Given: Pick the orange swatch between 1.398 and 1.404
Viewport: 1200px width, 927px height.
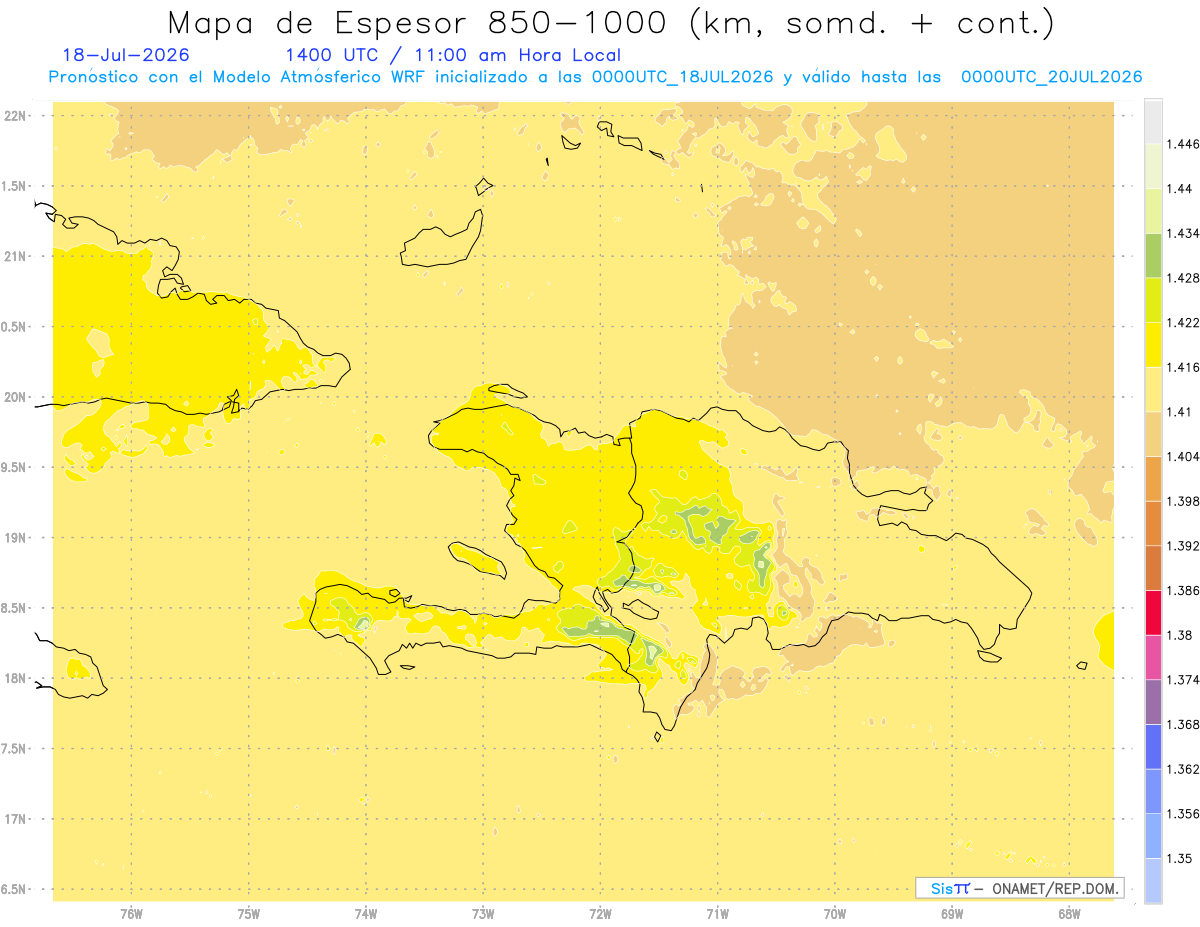Looking at the screenshot, I should [x=1153, y=478].
